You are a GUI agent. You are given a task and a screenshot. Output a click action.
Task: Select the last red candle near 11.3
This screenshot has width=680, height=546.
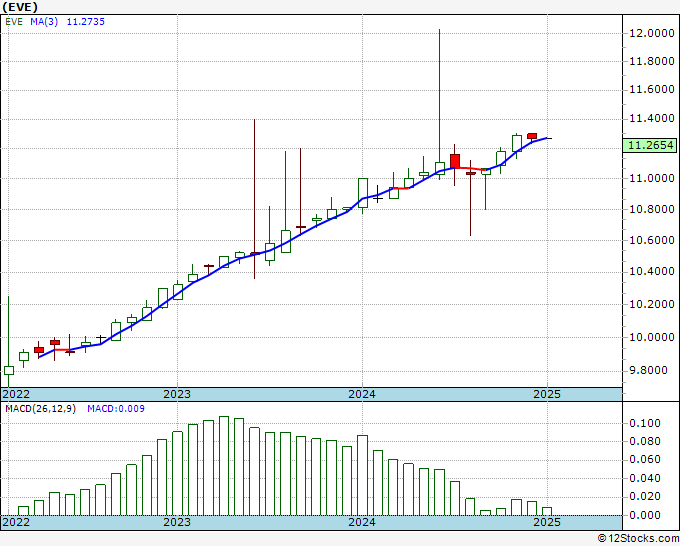click(532, 135)
